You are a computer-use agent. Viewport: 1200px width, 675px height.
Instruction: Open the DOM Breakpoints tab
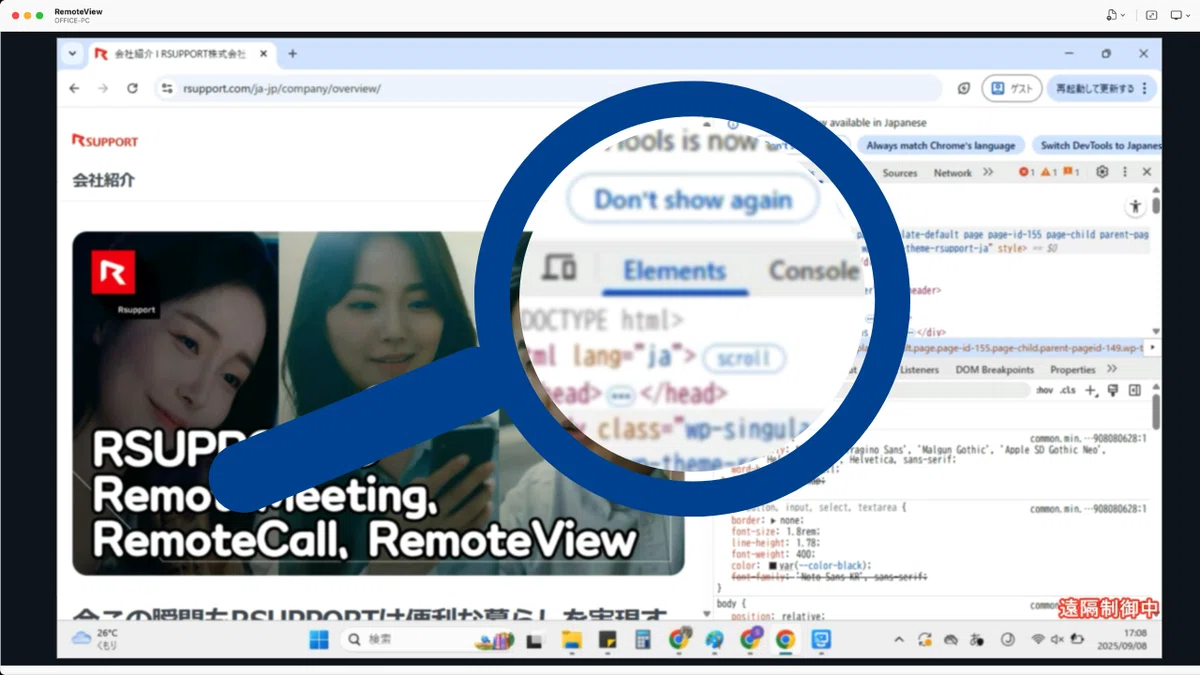point(994,370)
